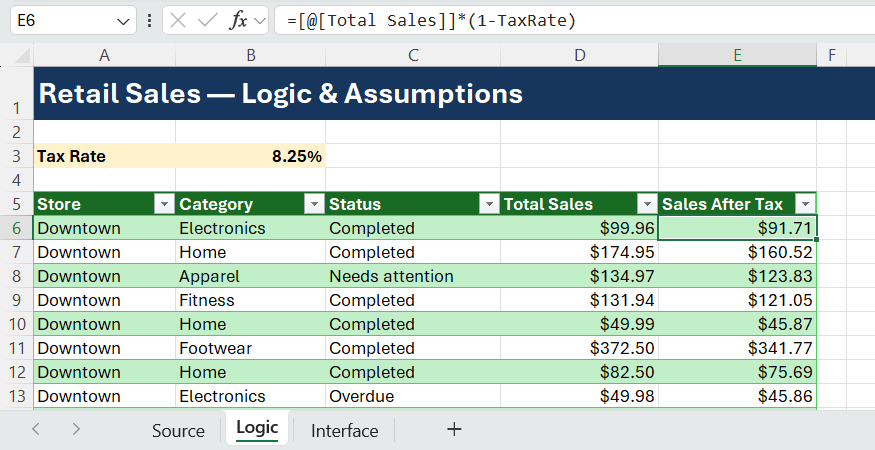The image size is (875, 450).
Task: Select the Overdue status cell
Action: tap(413, 396)
